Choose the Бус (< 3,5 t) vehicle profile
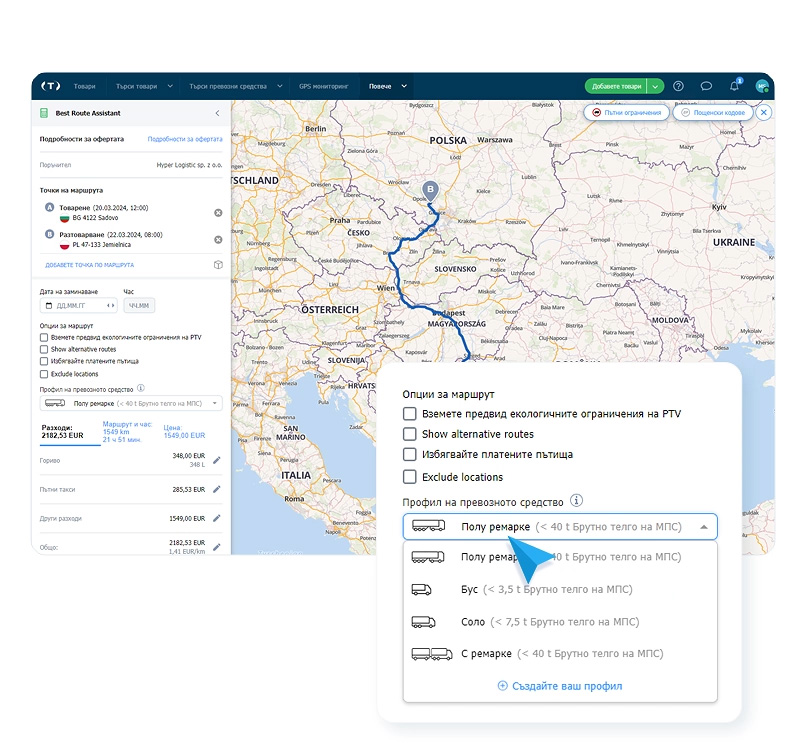Image resolution: width=800 pixels, height=750 pixels. 560,589
